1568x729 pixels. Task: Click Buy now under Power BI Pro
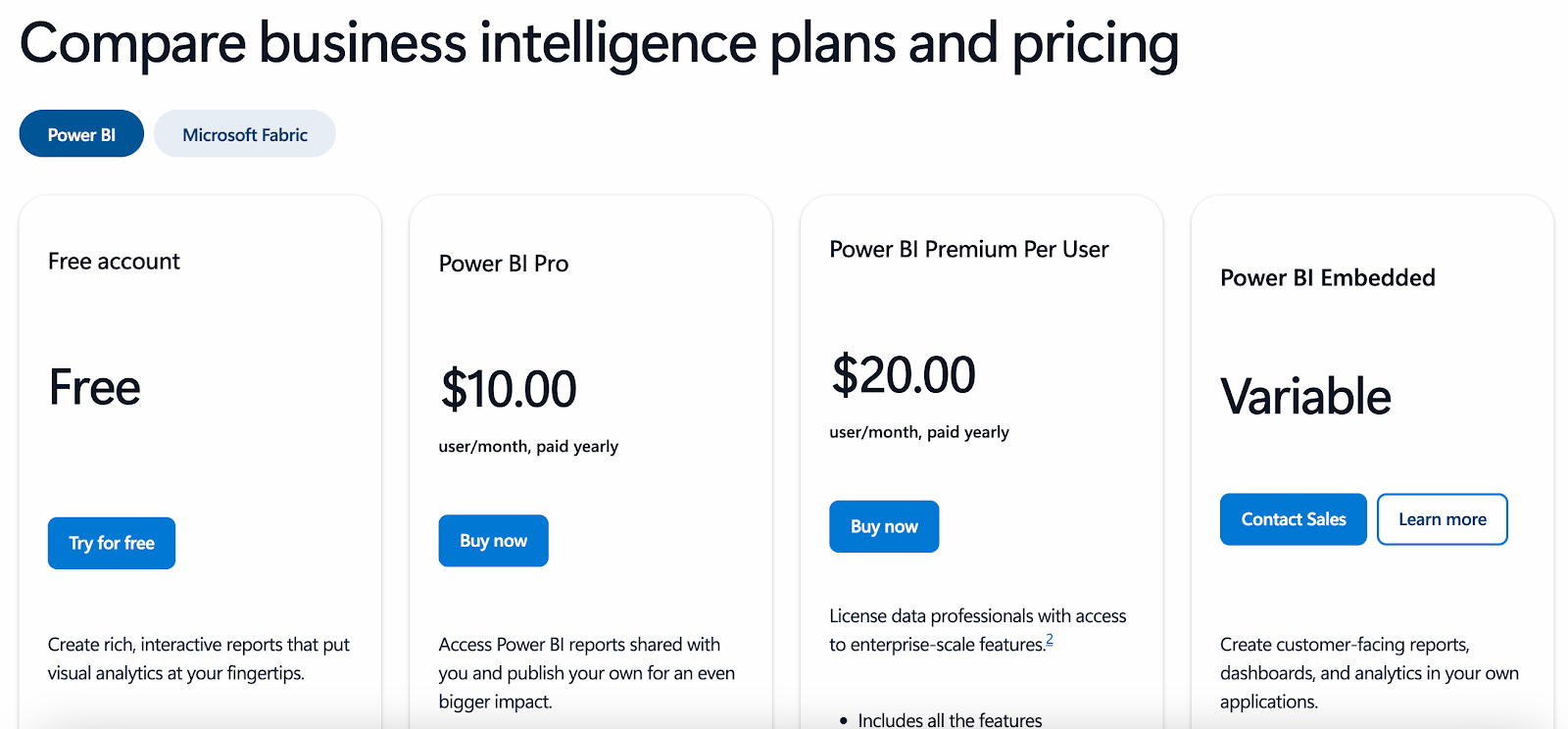[494, 541]
